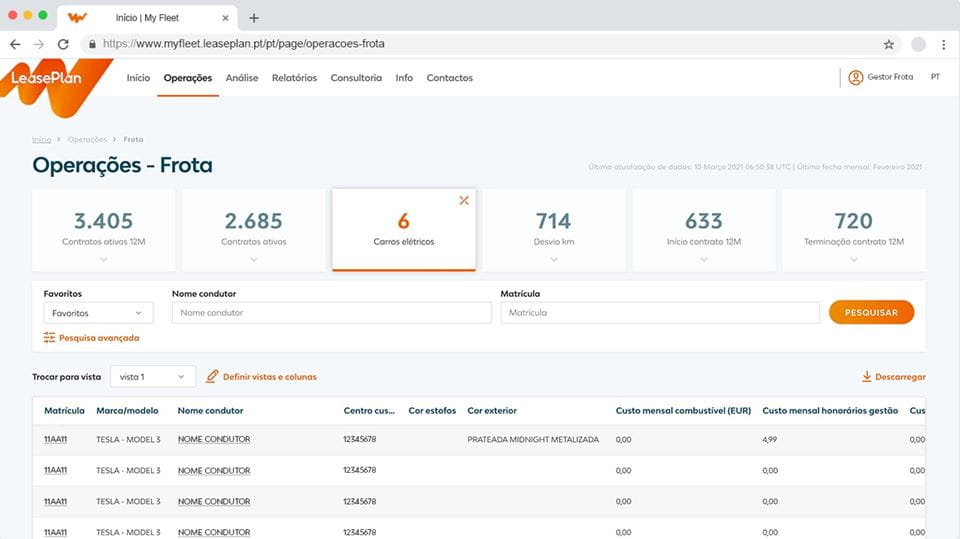Click the Nome condutor input field
960x539 pixels.
click(x=331, y=313)
